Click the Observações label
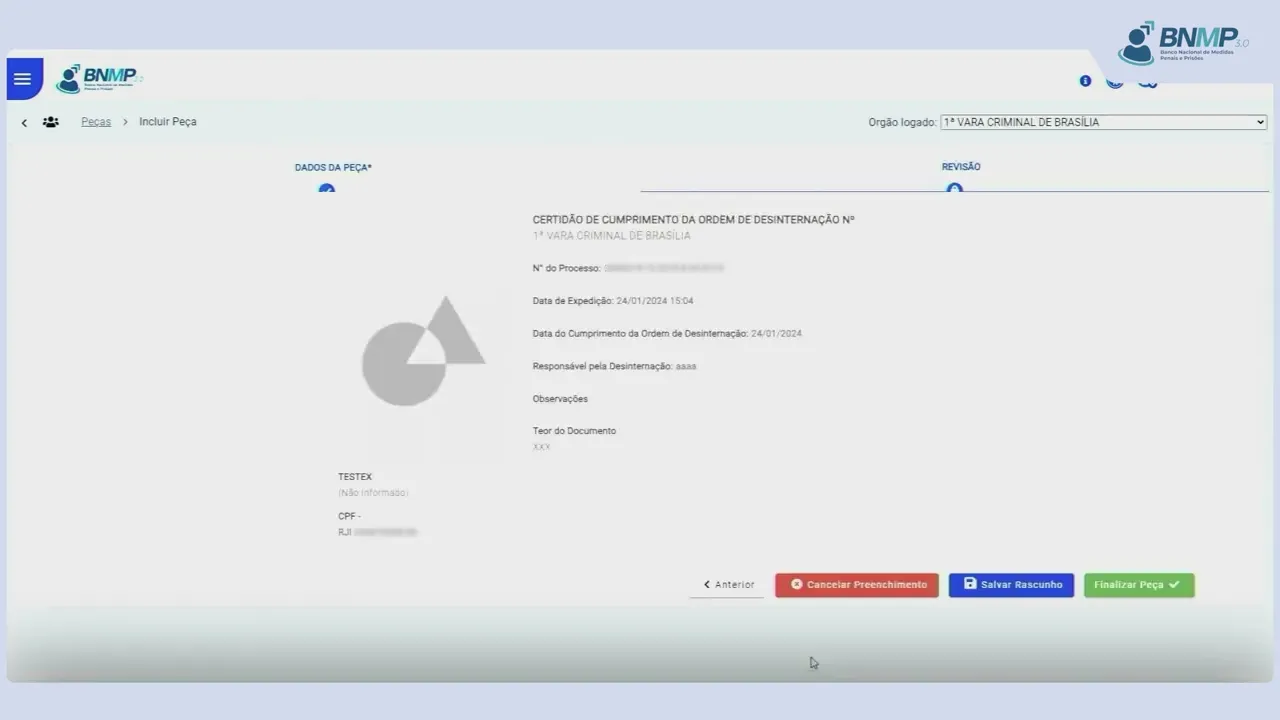 point(560,399)
